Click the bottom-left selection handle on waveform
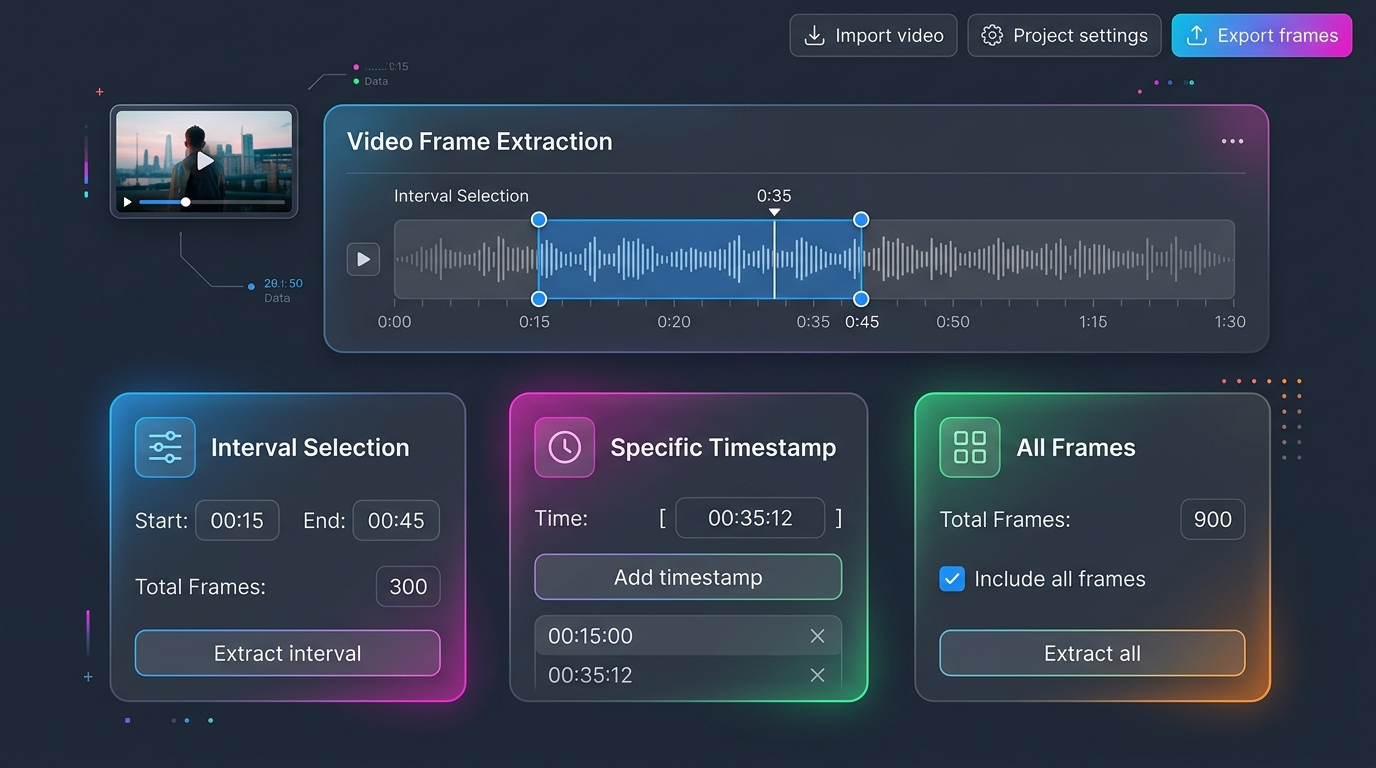The width and height of the screenshot is (1376, 768). coord(539,299)
